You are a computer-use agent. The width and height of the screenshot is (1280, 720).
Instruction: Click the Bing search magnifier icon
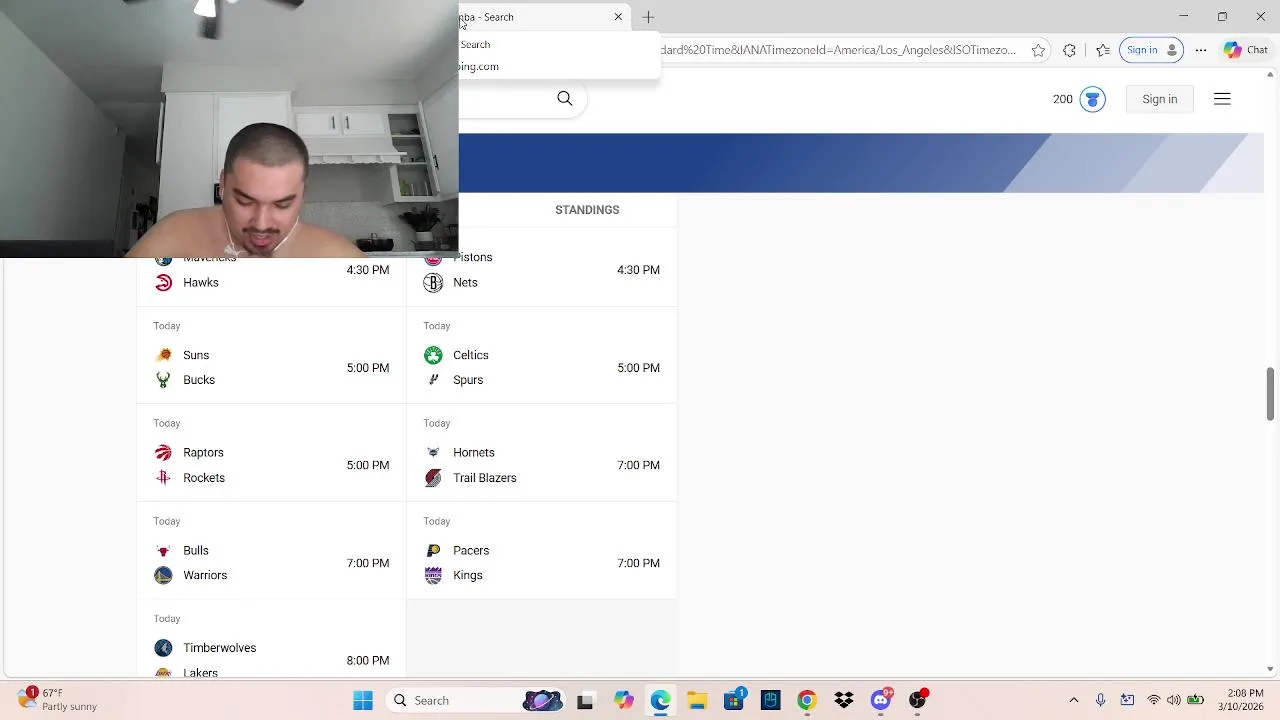click(565, 98)
